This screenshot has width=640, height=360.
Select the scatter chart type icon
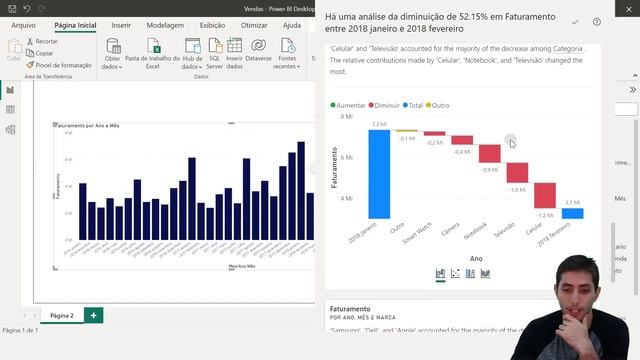pos(456,273)
